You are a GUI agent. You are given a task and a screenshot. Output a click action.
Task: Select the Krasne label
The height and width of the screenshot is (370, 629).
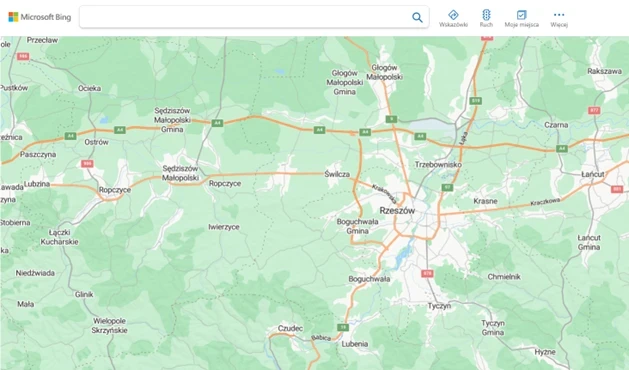[x=485, y=201]
